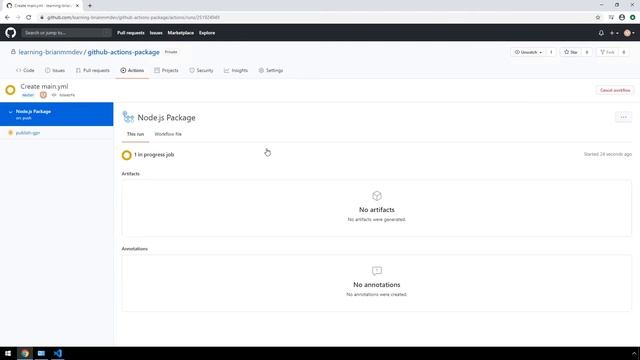This screenshot has width=640, height=360.
Task: Click the Chrome taskbar icon
Action: tap(25, 353)
